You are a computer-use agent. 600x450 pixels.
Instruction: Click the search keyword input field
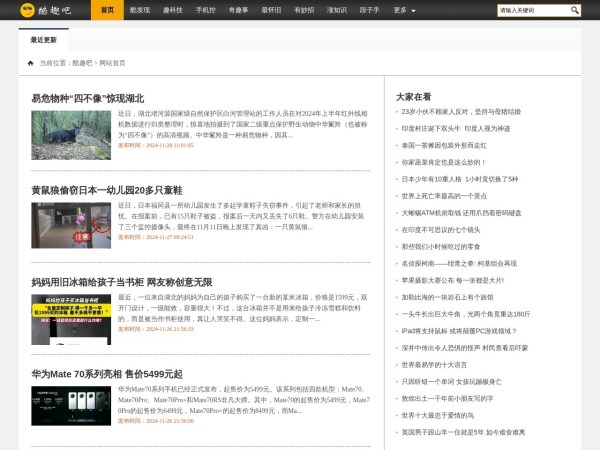point(532,10)
